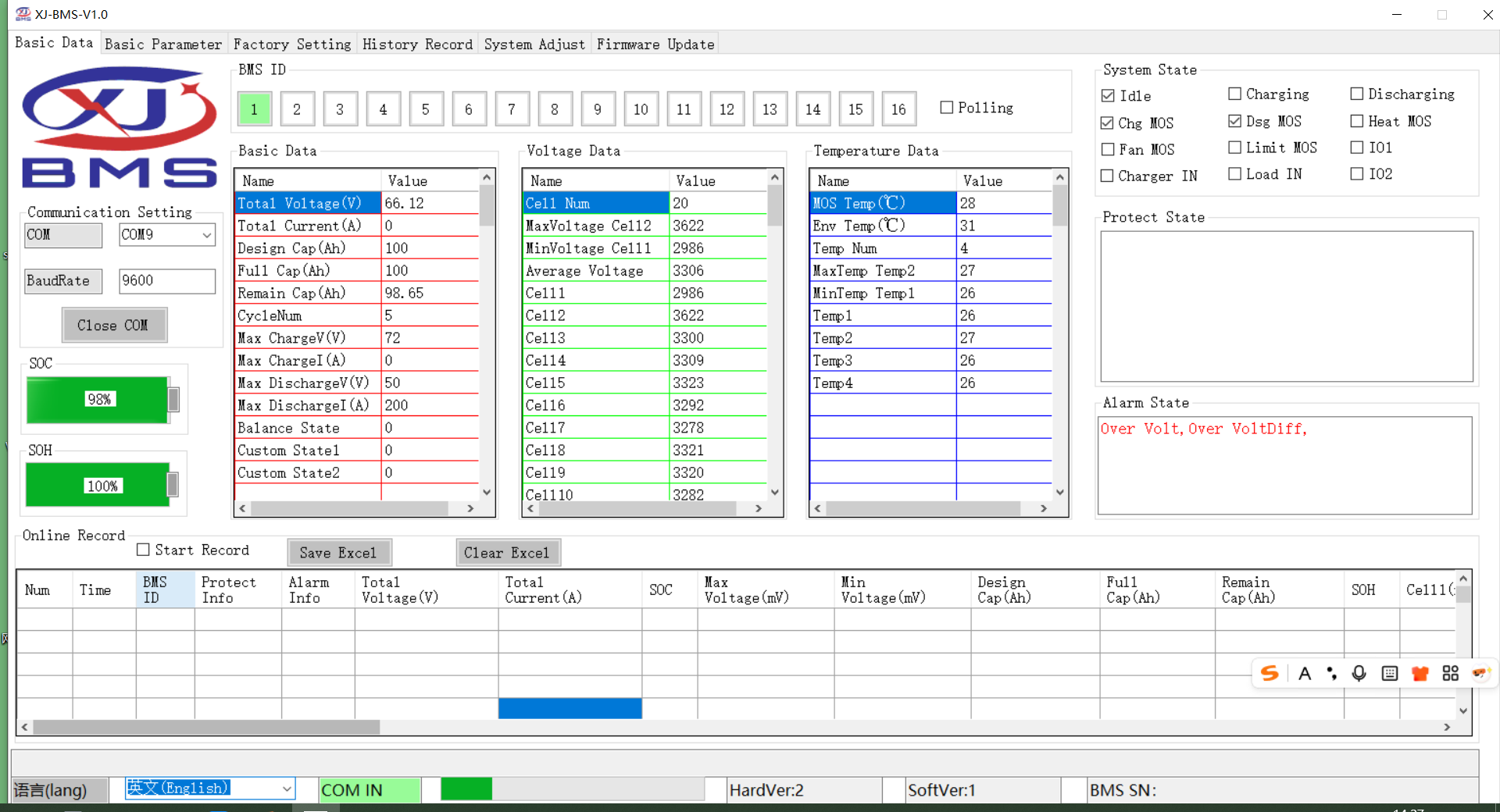Click the SOH 100% battery bar
This screenshot has height=812, width=1500.
coord(102,486)
